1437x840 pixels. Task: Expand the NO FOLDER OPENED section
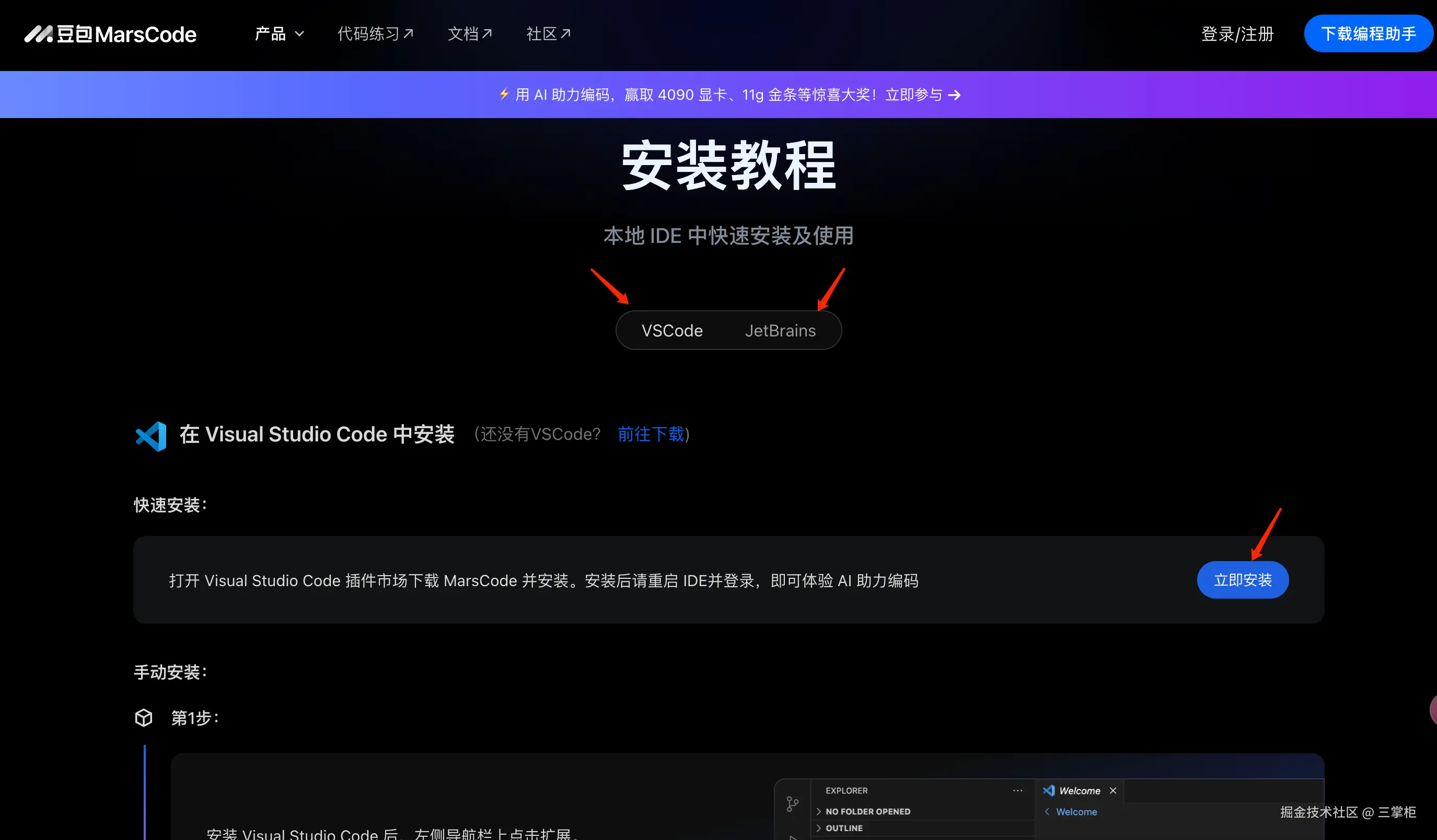pyautogui.click(x=867, y=811)
